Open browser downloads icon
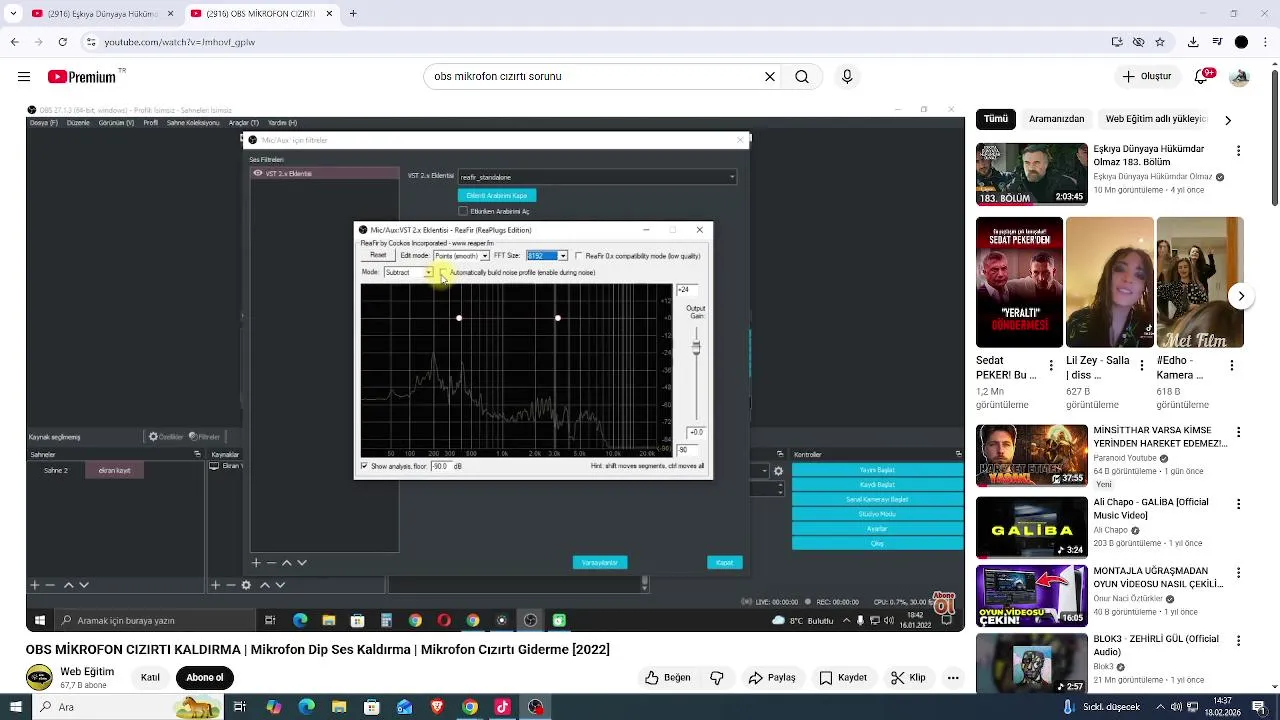1280x720 pixels. tap(1193, 42)
